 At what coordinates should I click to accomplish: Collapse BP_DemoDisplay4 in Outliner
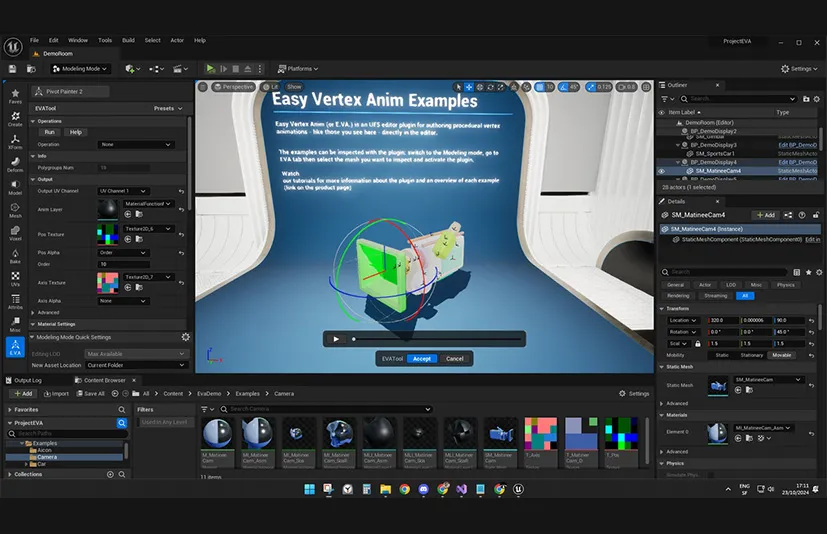(678, 162)
